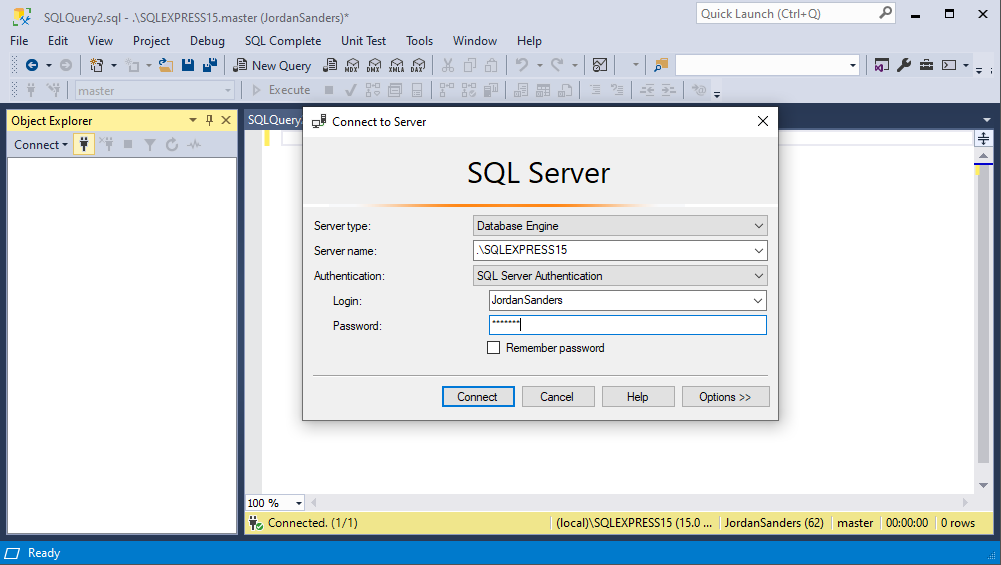The width and height of the screenshot is (1001, 565).
Task: Open the Find combo box dropdown in the toolbar
Action: (x=852, y=65)
